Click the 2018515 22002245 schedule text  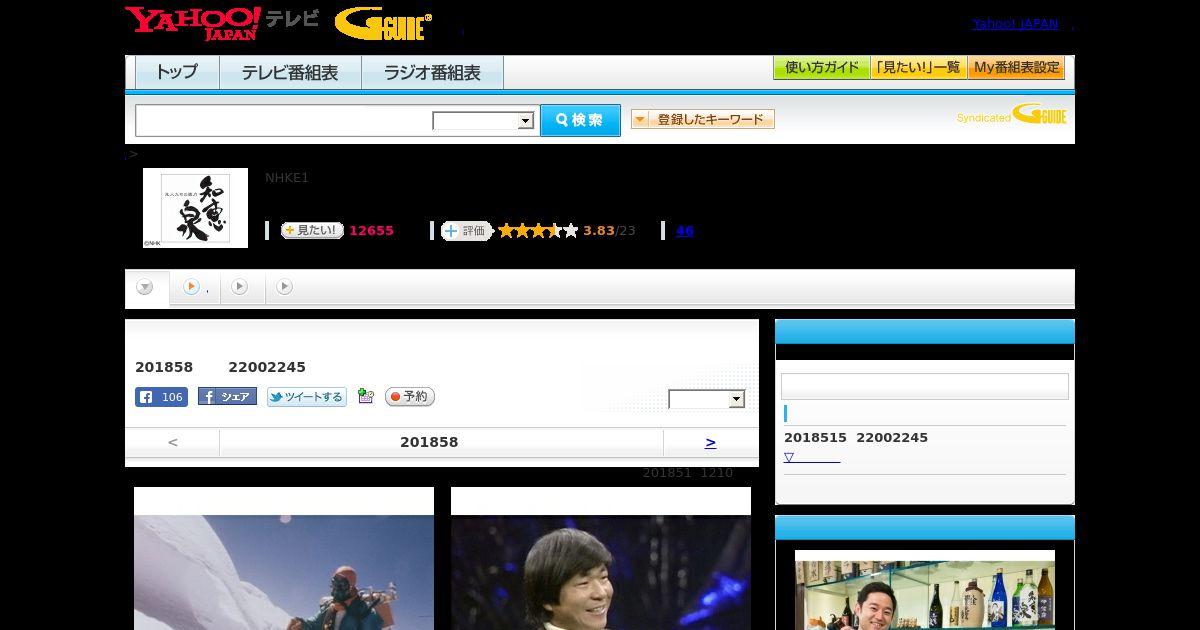click(x=856, y=437)
